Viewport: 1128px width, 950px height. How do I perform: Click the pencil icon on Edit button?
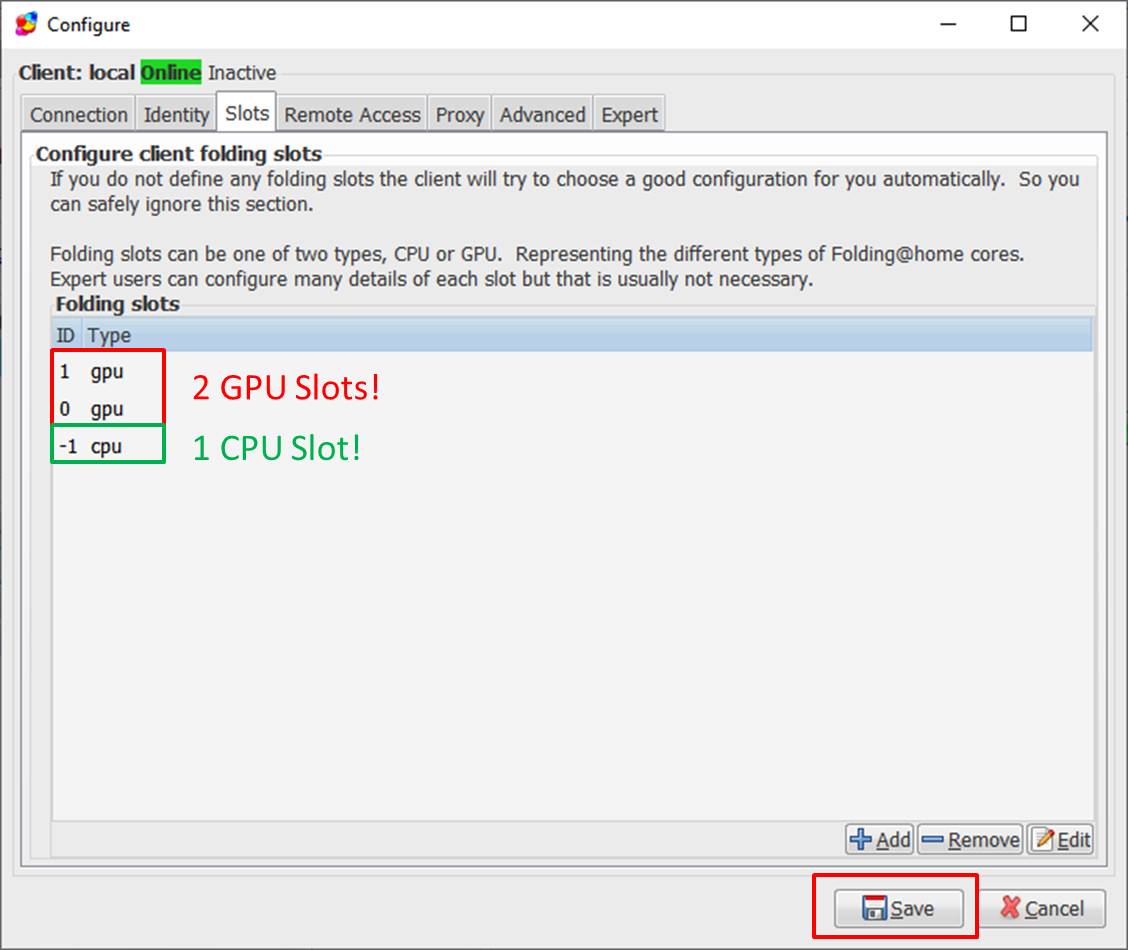(1045, 840)
